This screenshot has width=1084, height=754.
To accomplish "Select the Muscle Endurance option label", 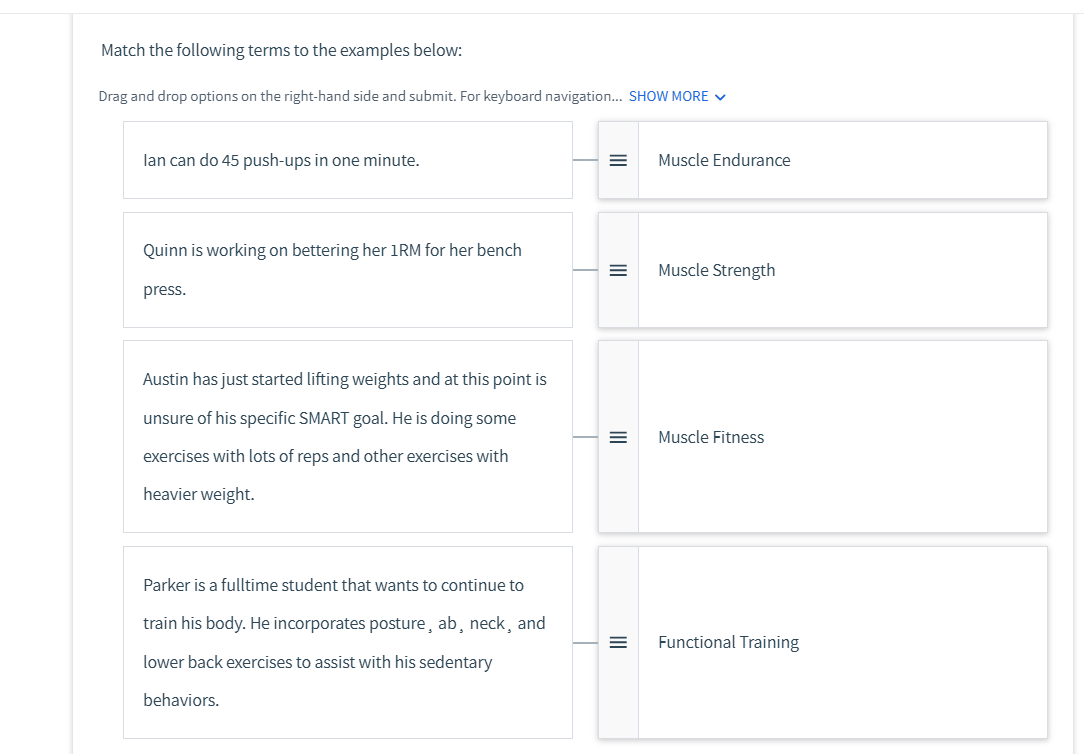I will tap(724, 160).
